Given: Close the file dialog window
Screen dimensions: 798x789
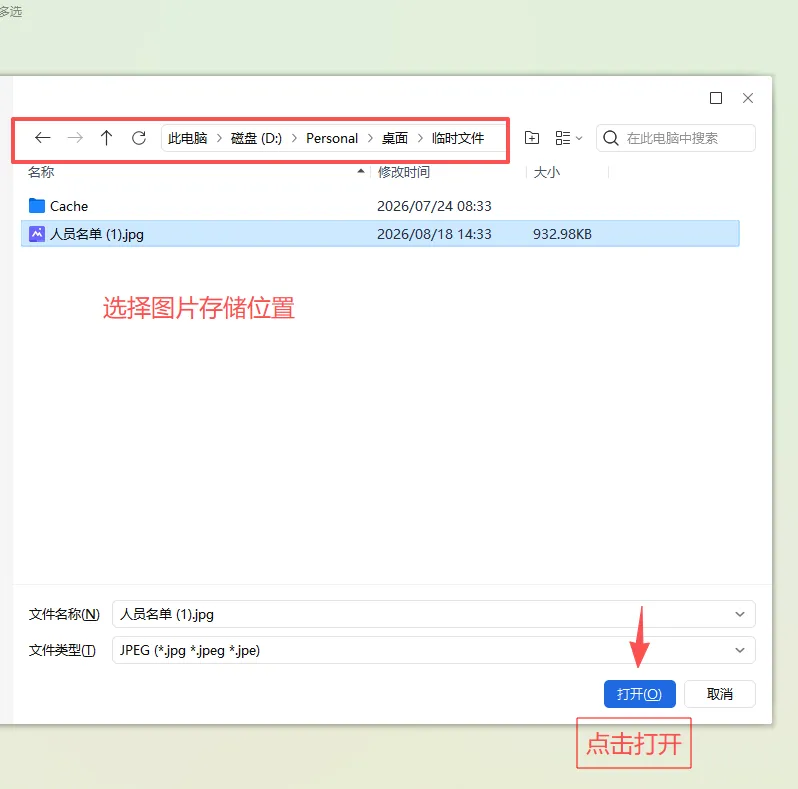Looking at the screenshot, I should [748, 98].
